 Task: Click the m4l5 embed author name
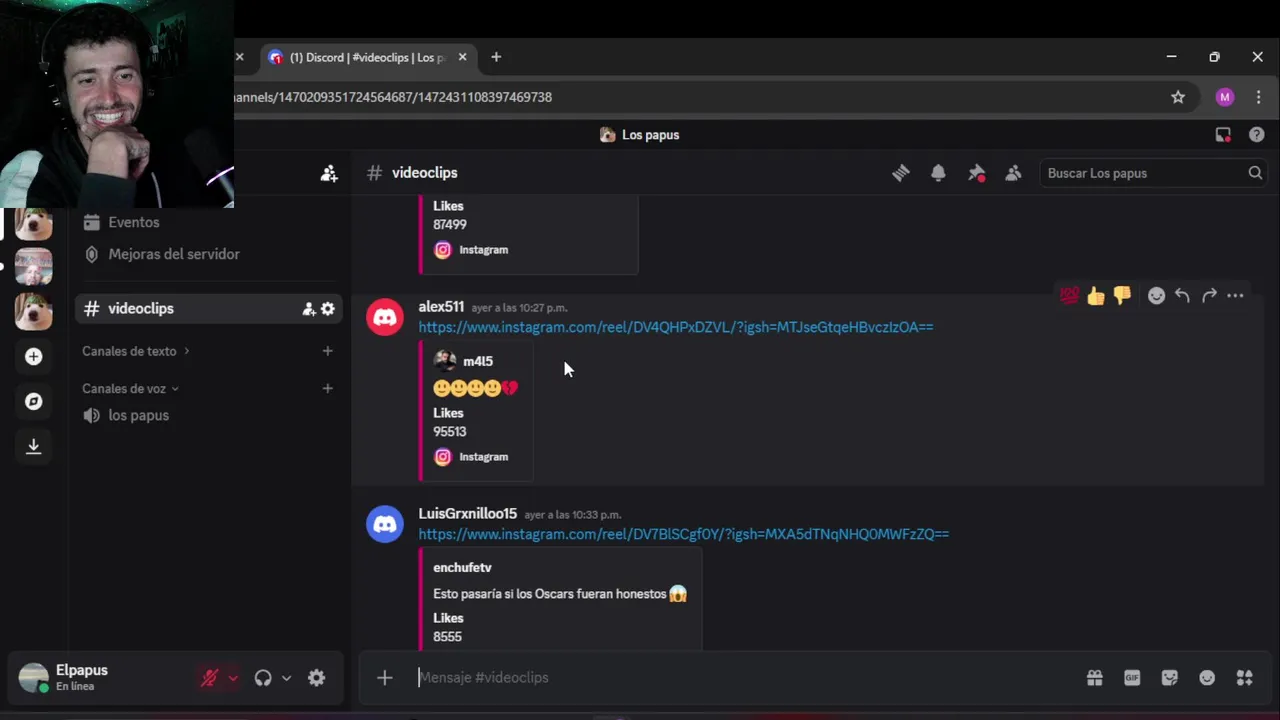478,361
